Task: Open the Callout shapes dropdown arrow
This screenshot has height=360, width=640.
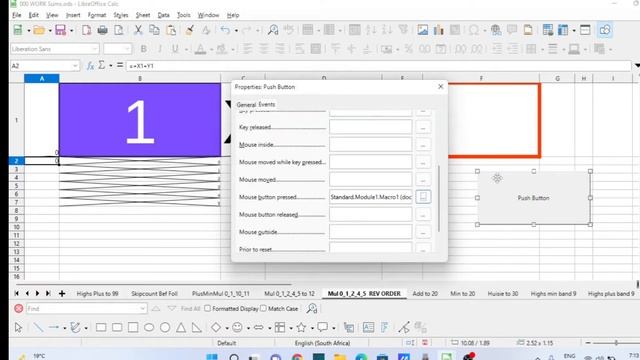Action: tap(333, 328)
